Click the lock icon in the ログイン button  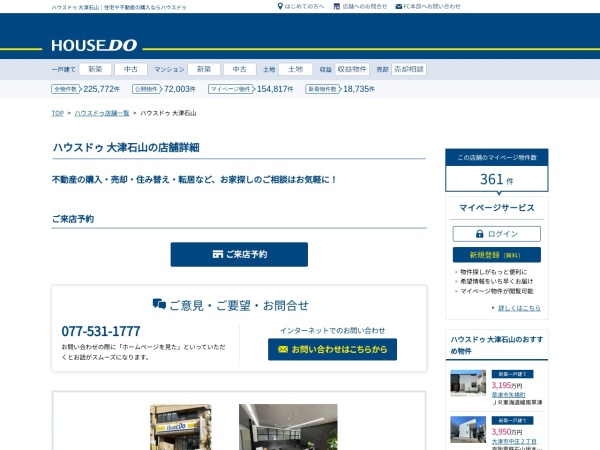[479, 234]
